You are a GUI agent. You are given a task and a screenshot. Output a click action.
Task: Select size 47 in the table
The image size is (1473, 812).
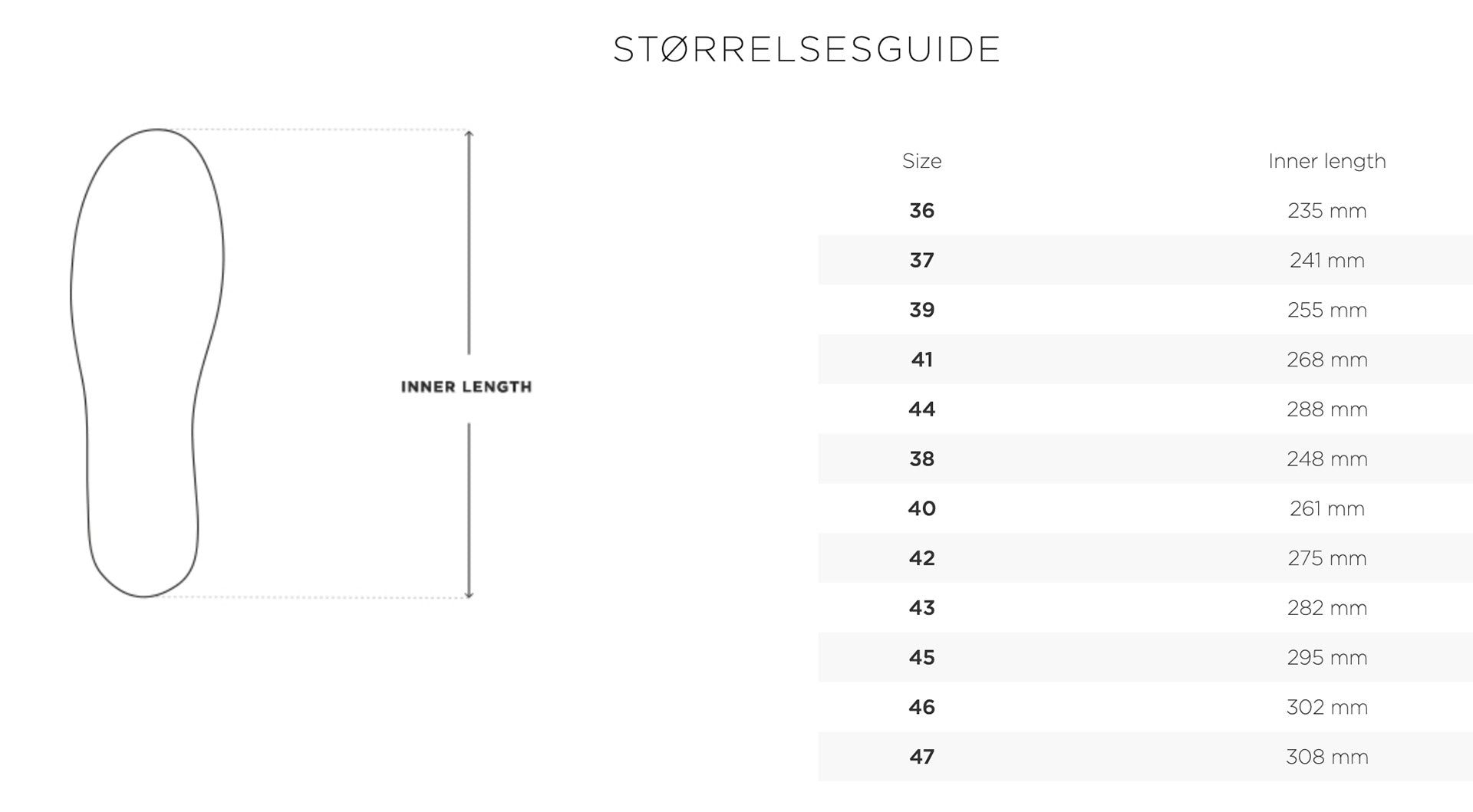tap(921, 757)
